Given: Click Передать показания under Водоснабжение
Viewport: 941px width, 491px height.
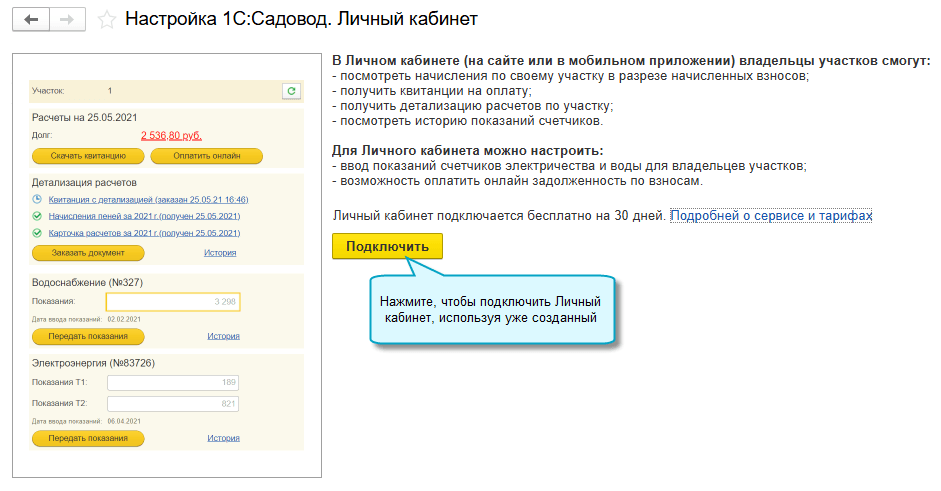Looking at the screenshot, I should click(x=88, y=337).
